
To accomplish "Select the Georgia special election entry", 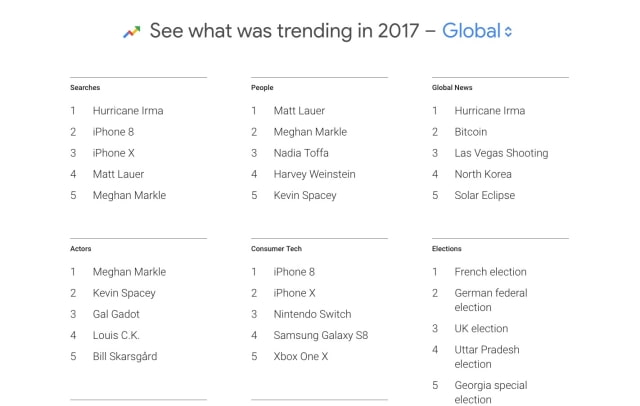I will point(491,392).
